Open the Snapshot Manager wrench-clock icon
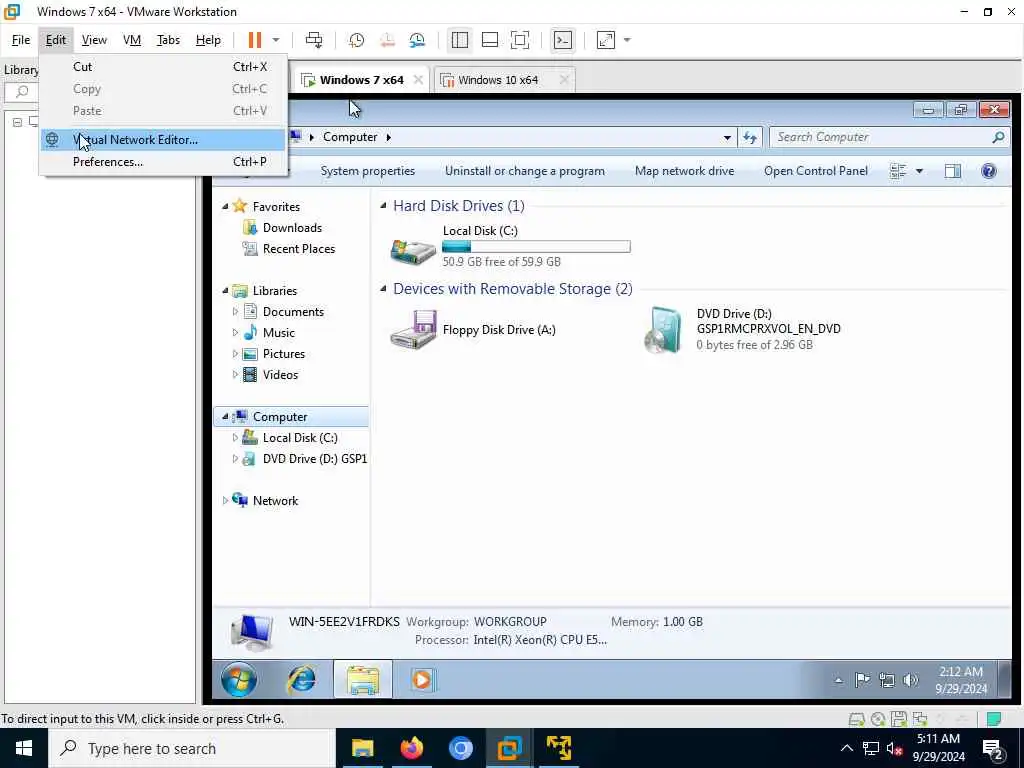 [417, 40]
